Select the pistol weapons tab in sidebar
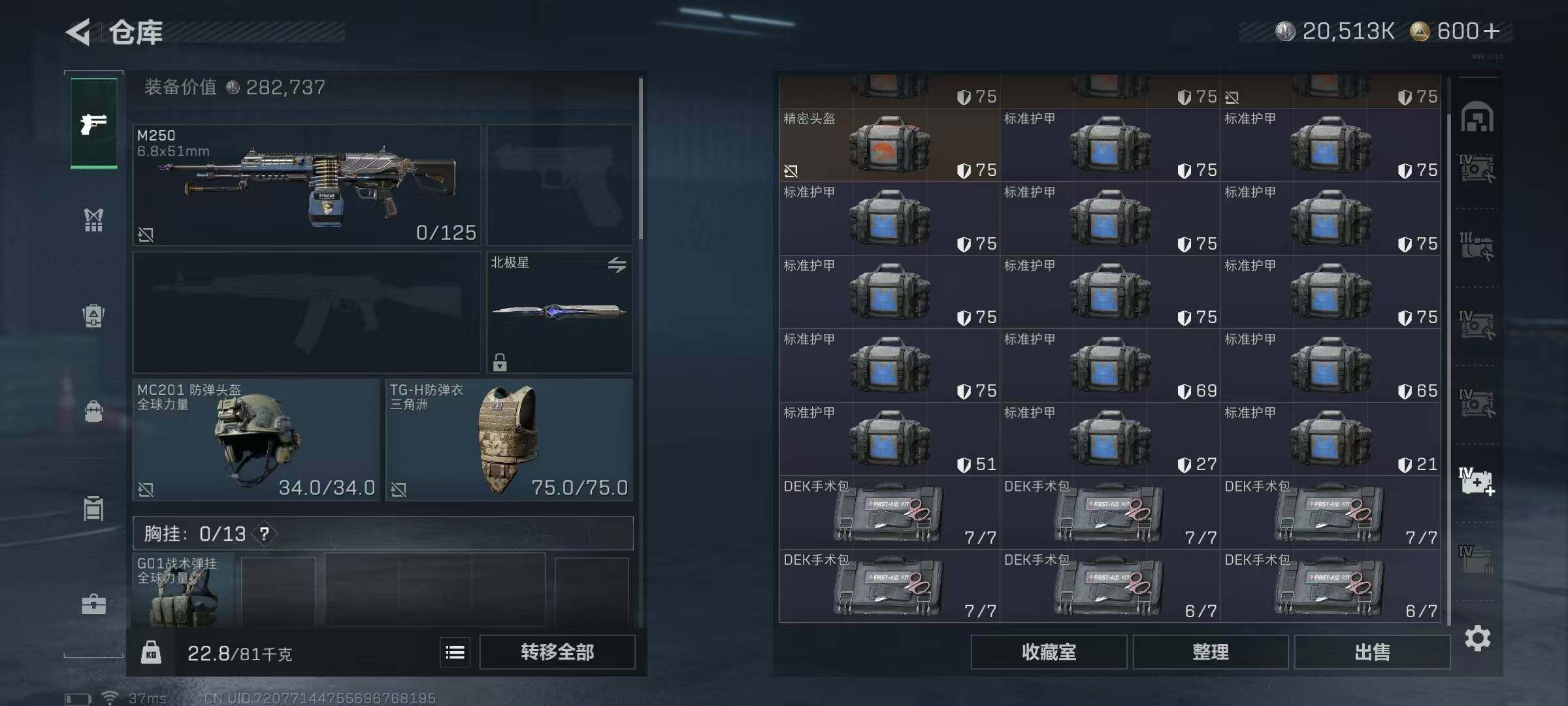Viewport: 1568px width, 706px height. 94,124
